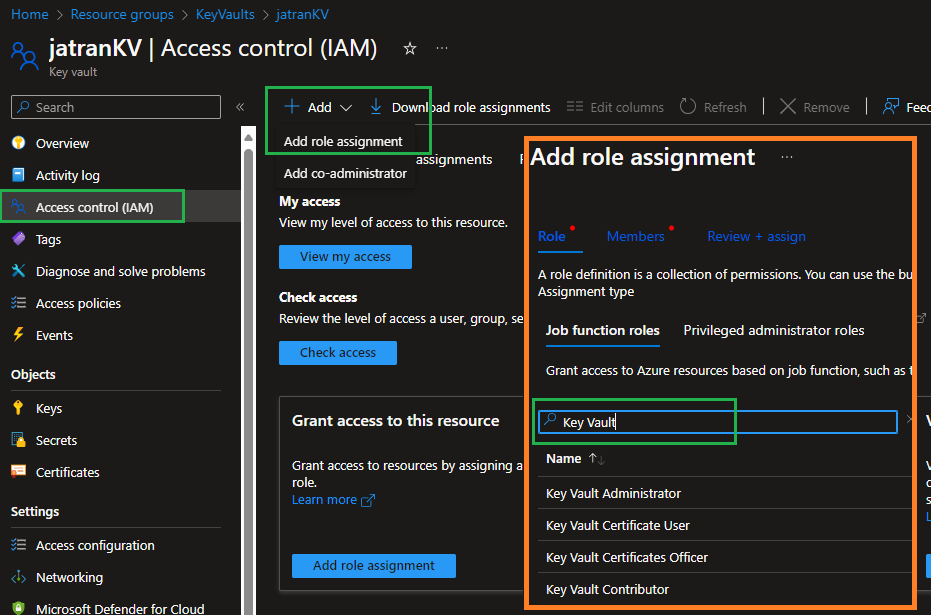The height and width of the screenshot is (615, 931).
Task: Go to KeyVaults breadcrumb
Action: click(x=225, y=14)
